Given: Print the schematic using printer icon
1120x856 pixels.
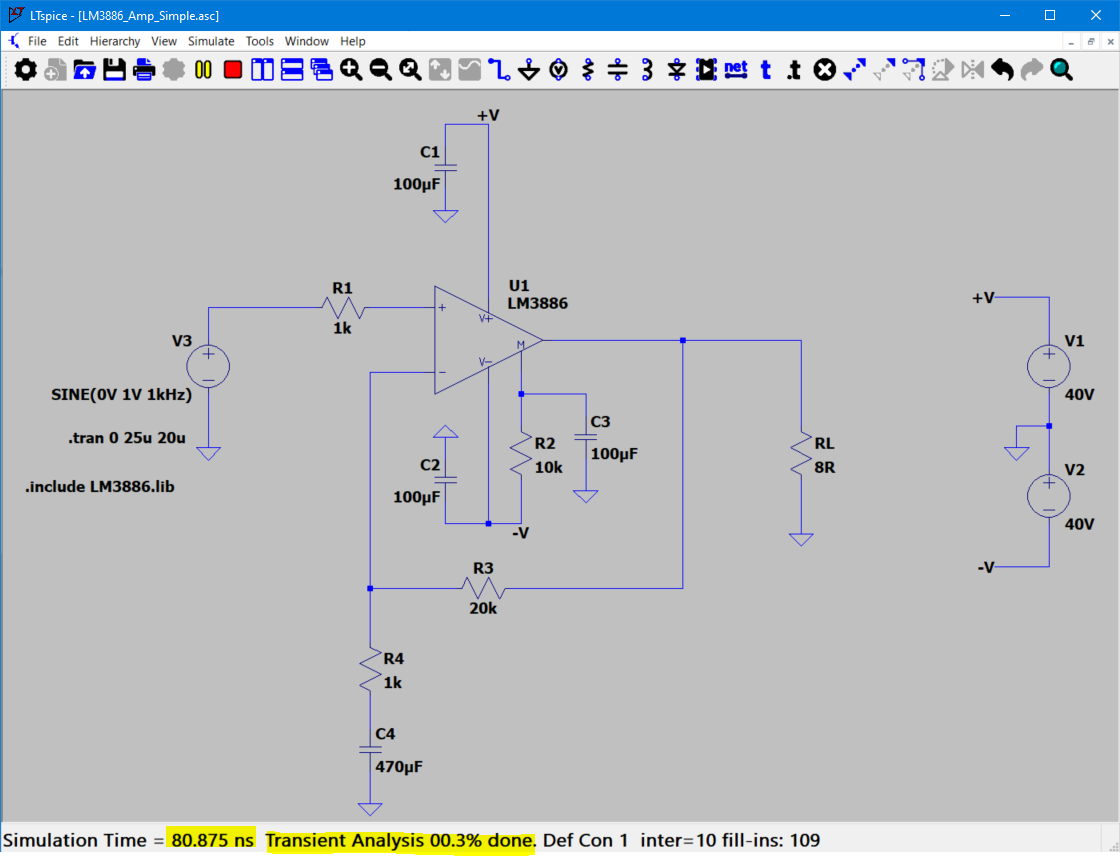Looking at the screenshot, I should pos(144,69).
